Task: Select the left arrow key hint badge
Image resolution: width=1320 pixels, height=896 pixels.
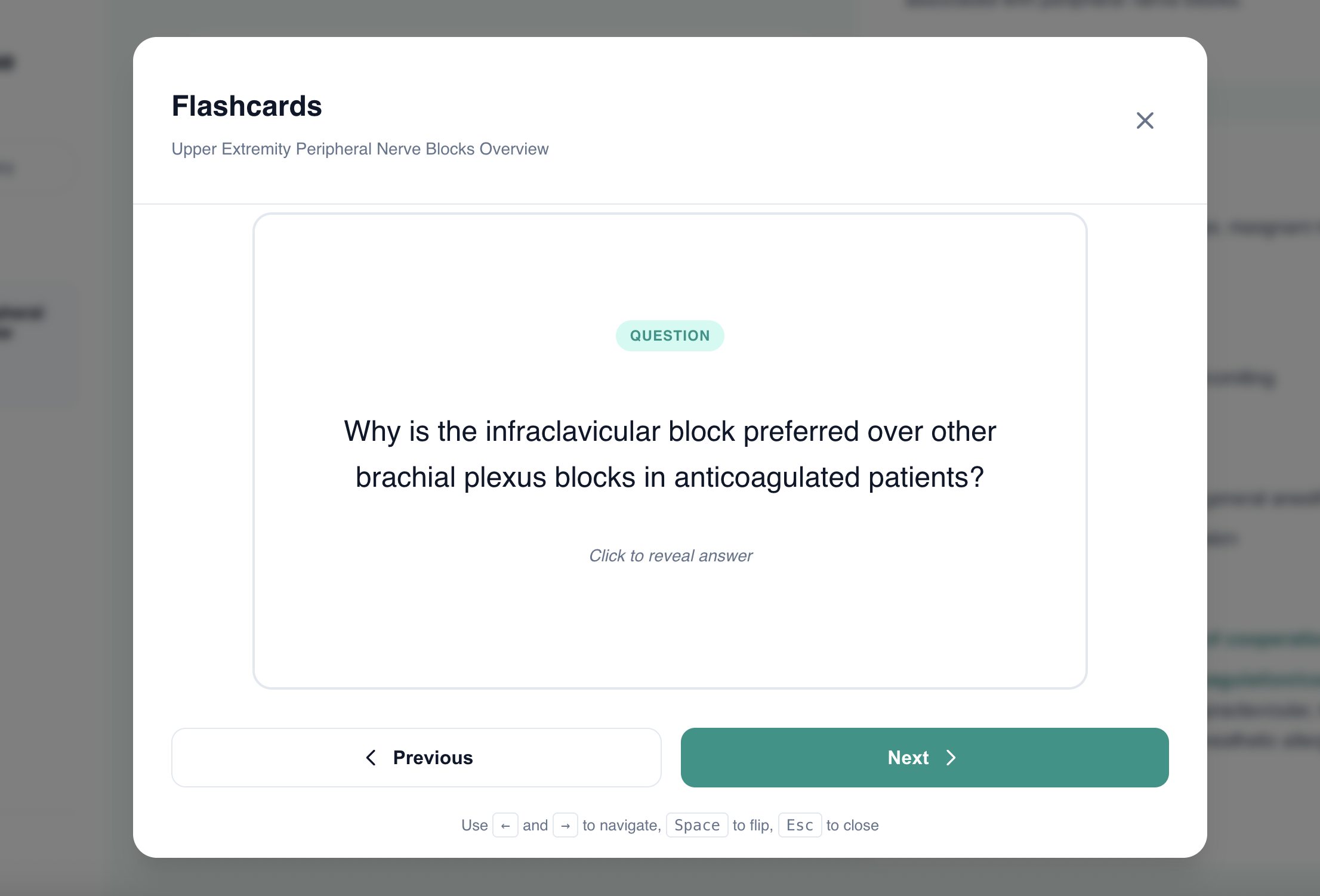Action: pos(505,825)
